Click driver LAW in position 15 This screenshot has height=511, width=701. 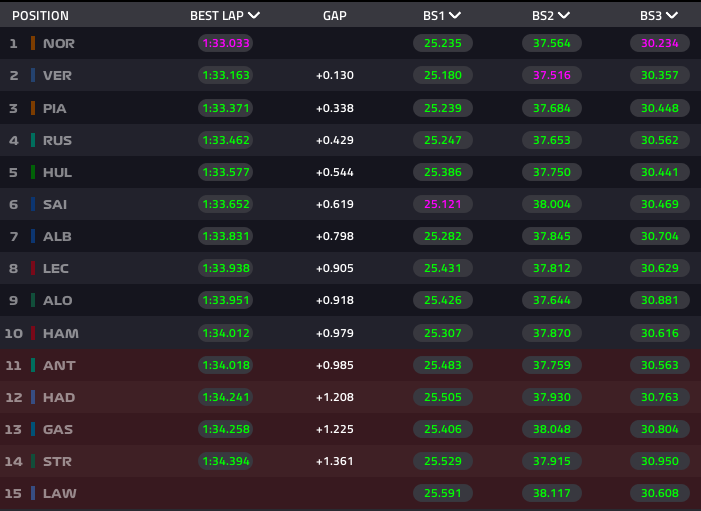(59, 494)
